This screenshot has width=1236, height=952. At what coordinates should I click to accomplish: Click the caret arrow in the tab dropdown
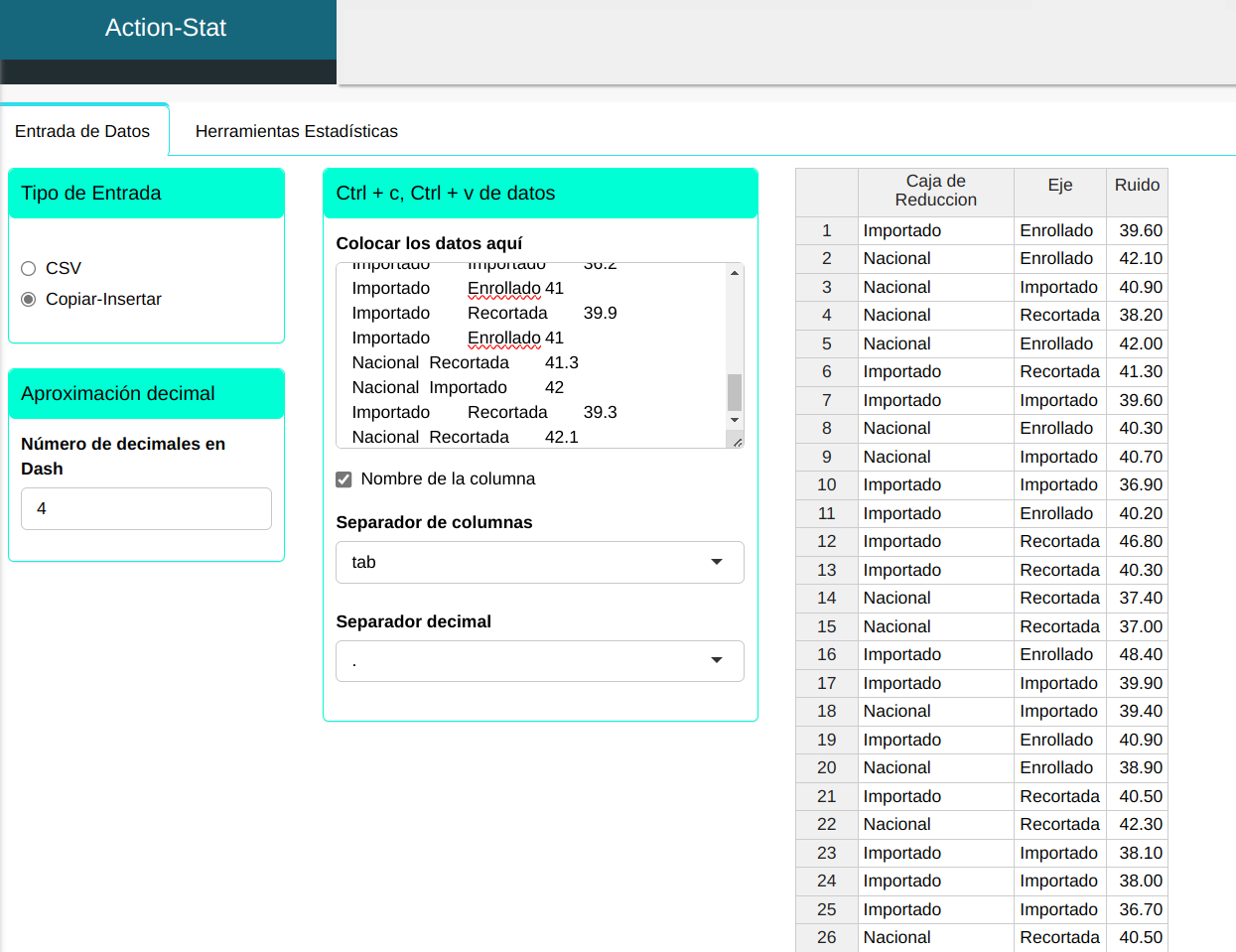pyautogui.click(x=717, y=562)
